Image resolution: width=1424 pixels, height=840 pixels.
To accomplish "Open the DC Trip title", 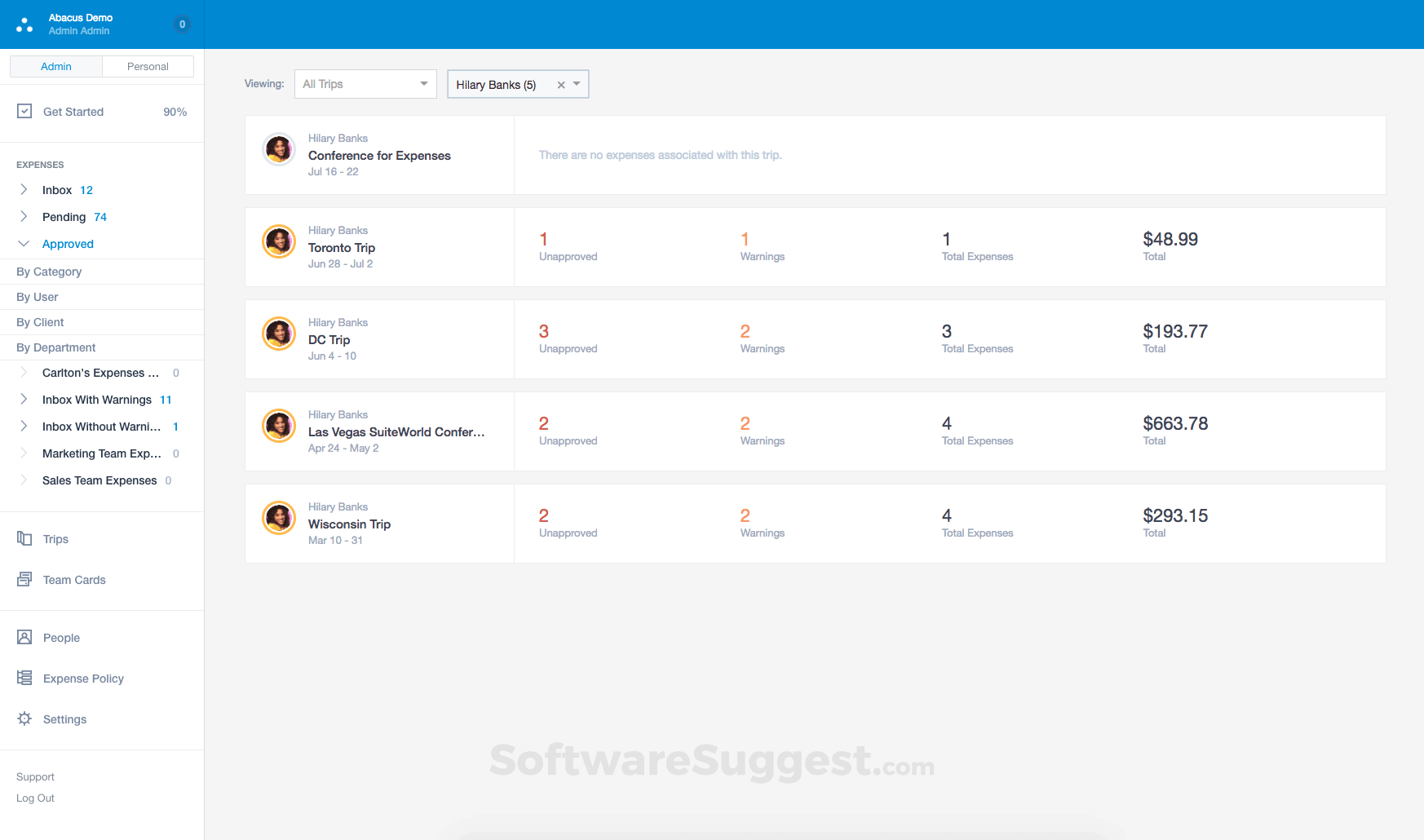I will 329,340.
